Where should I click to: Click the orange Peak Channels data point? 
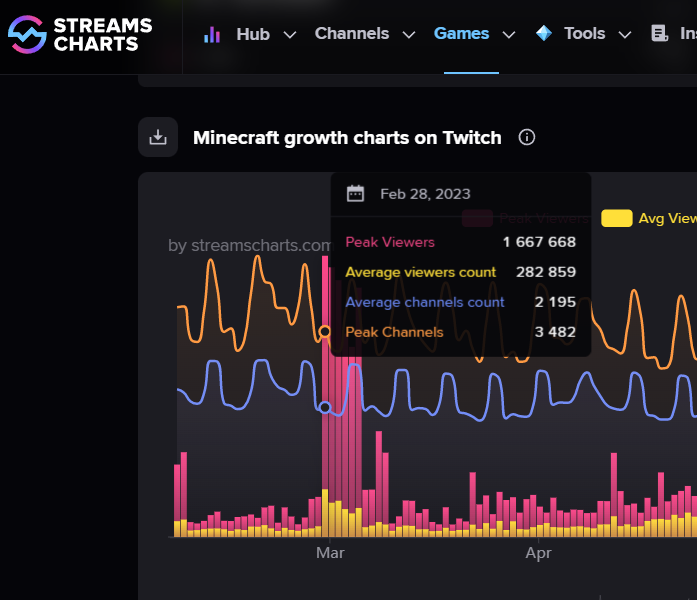pos(325,332)
